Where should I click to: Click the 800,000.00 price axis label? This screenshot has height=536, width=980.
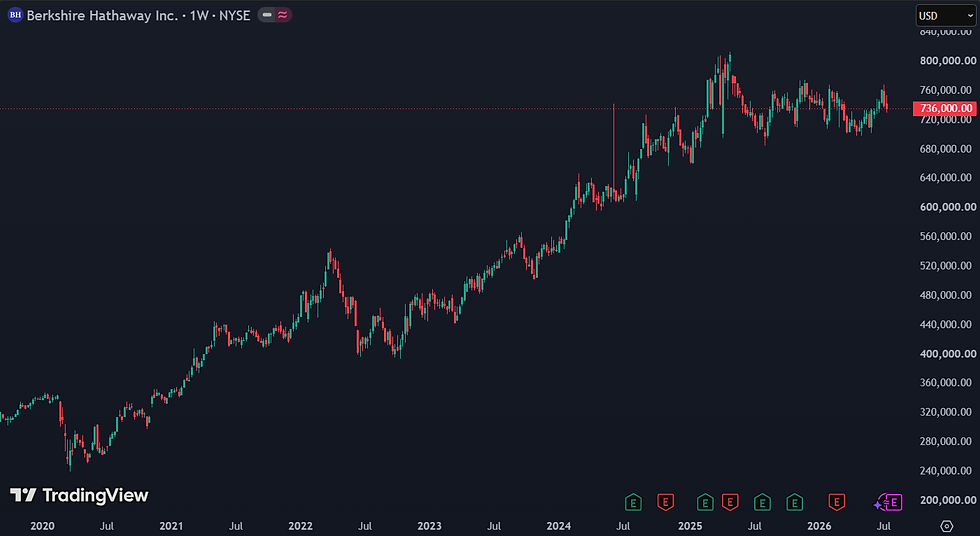948,61
